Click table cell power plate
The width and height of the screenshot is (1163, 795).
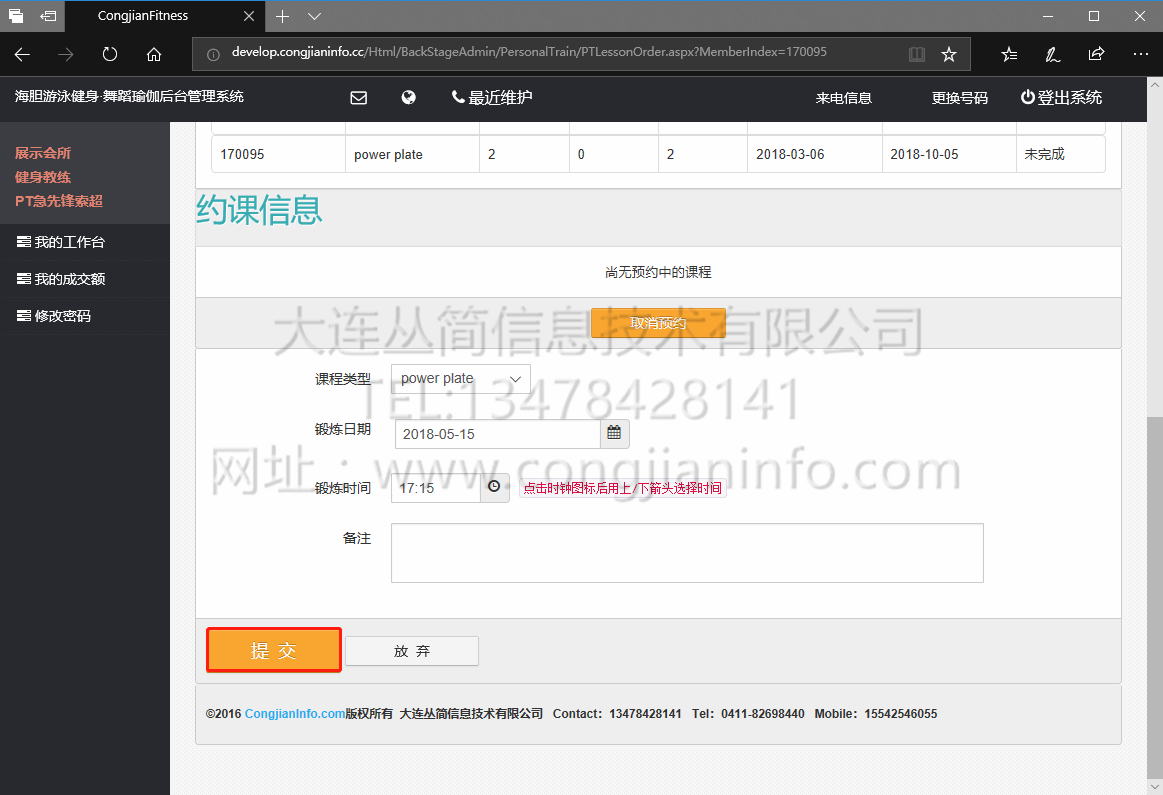click(412, 154)
